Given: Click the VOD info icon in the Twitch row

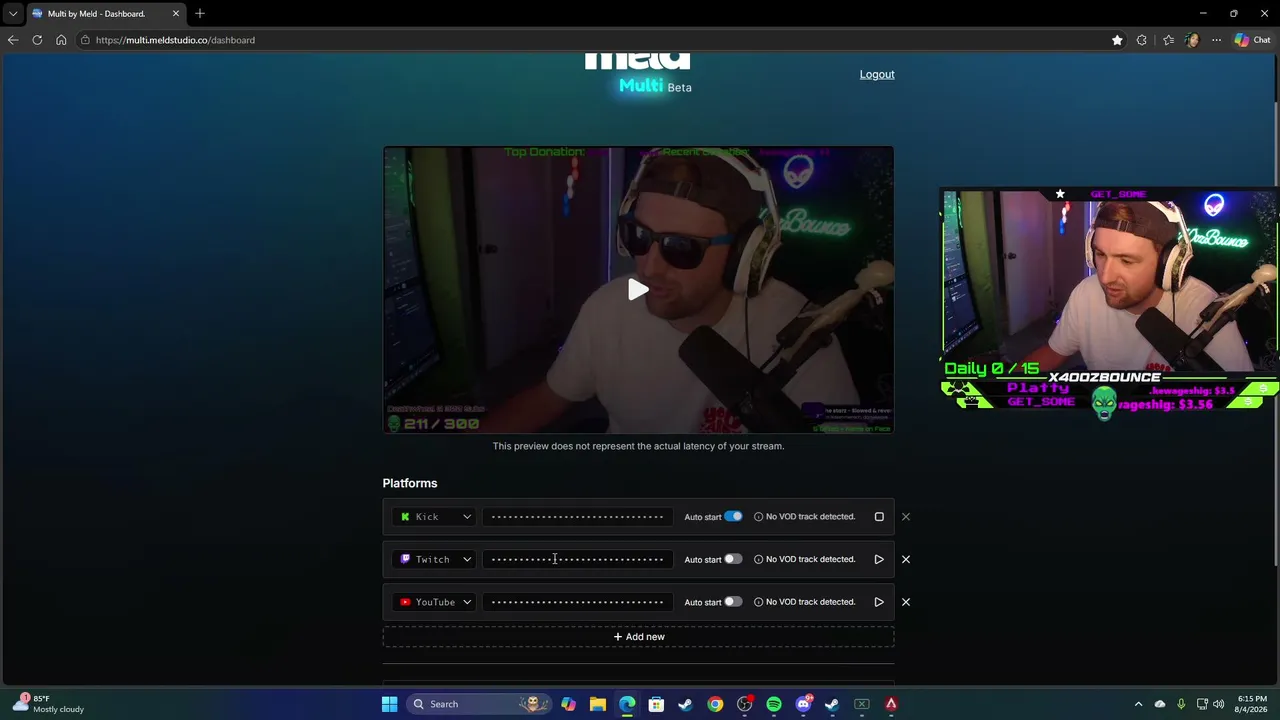Looking at the screenshot, I should [x=758, y=560].
